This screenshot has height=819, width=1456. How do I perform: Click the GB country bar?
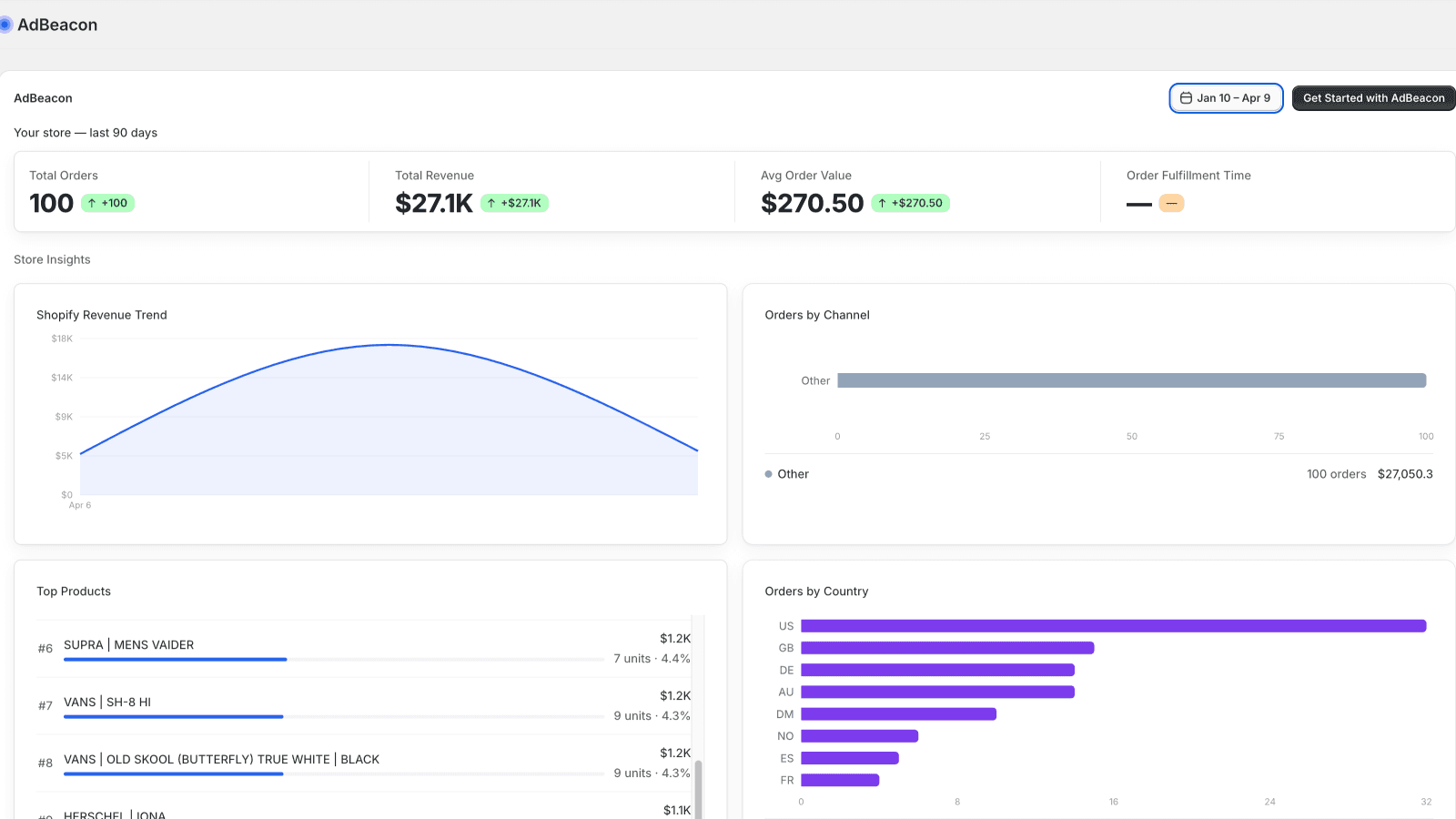[x=947, y=648]
